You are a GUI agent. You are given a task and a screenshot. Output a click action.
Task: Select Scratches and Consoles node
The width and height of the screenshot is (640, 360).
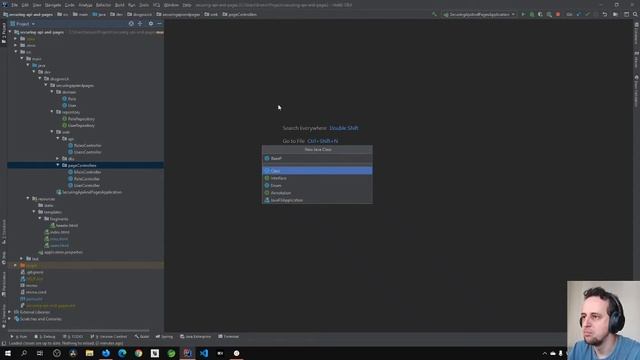click(x=40, y=319)
